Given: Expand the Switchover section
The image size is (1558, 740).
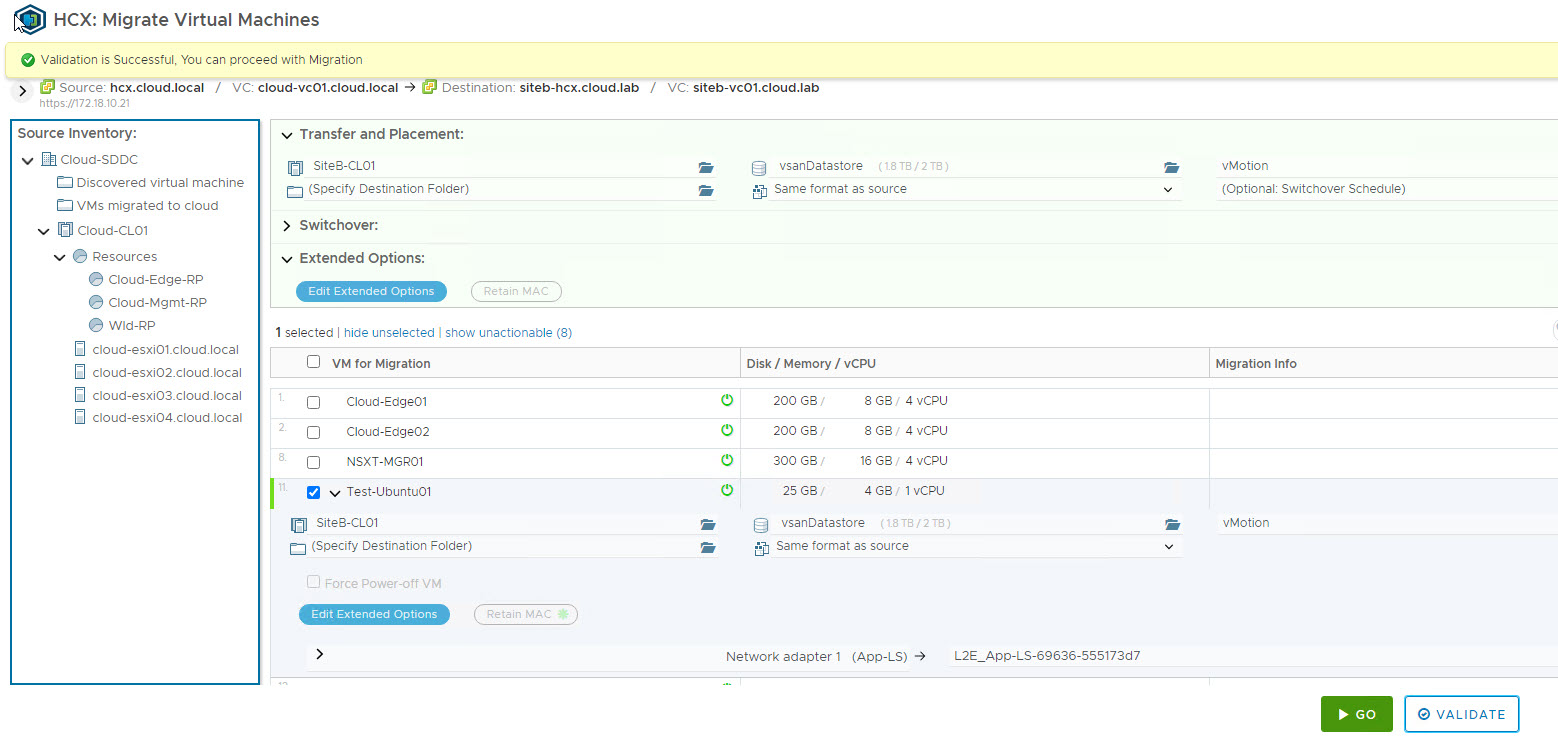Looking at the screenshot, I should pyautogui.click(x=287, y=226).
